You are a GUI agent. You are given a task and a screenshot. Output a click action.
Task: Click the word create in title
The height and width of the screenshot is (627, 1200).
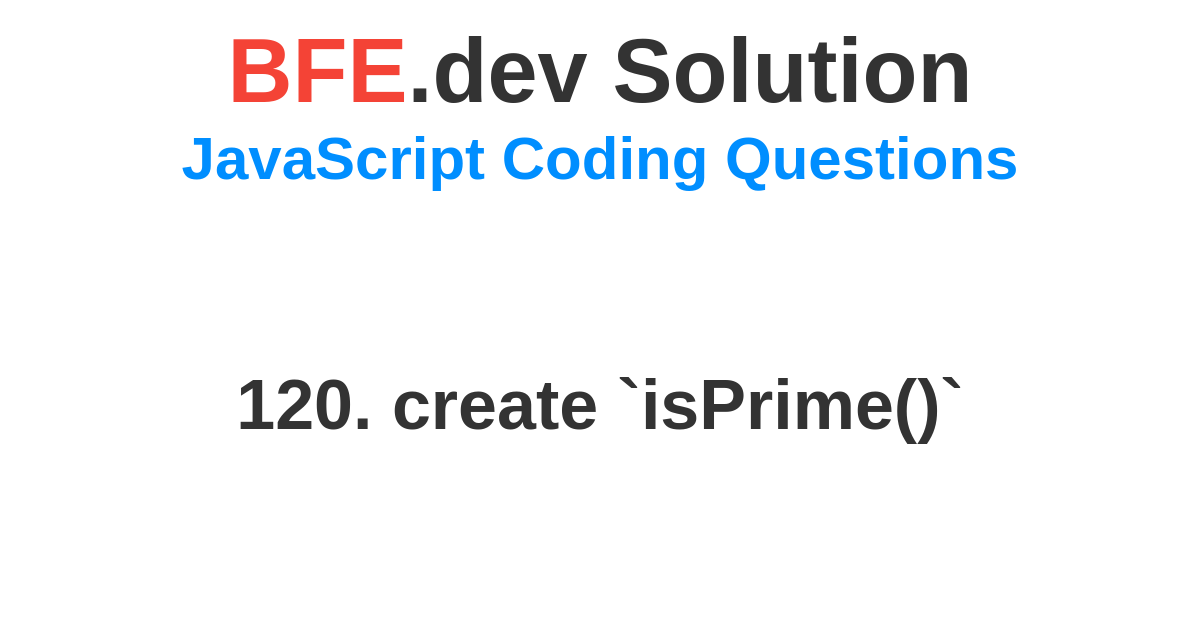click(x=495, y=405)
